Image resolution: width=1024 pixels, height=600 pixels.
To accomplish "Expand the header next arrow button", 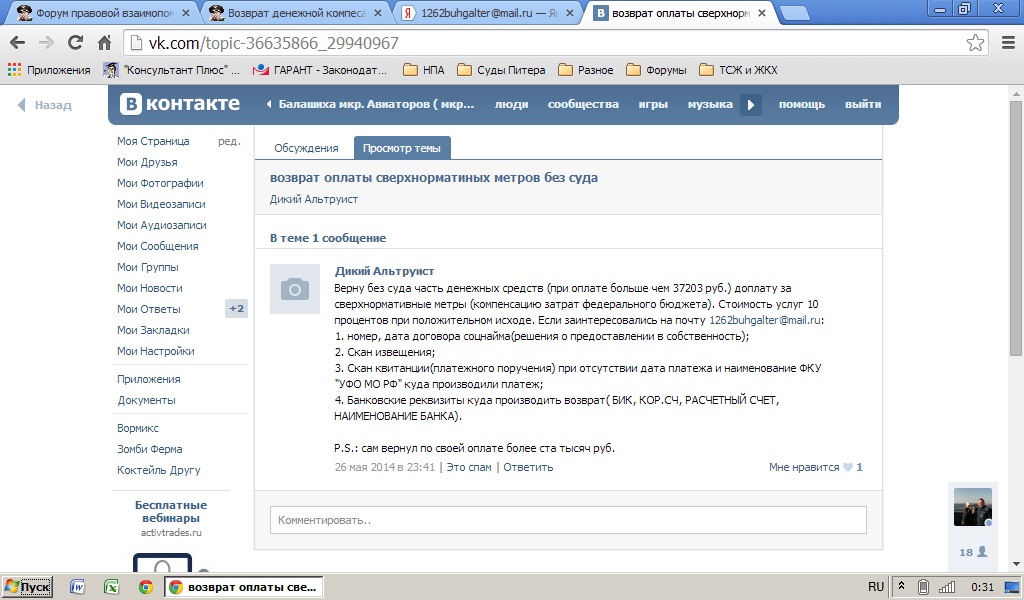I will coord(751,105).
